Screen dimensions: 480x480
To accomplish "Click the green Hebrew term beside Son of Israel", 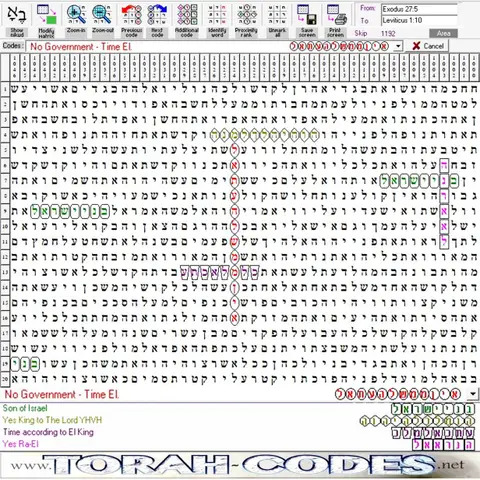I will (432, 408).
